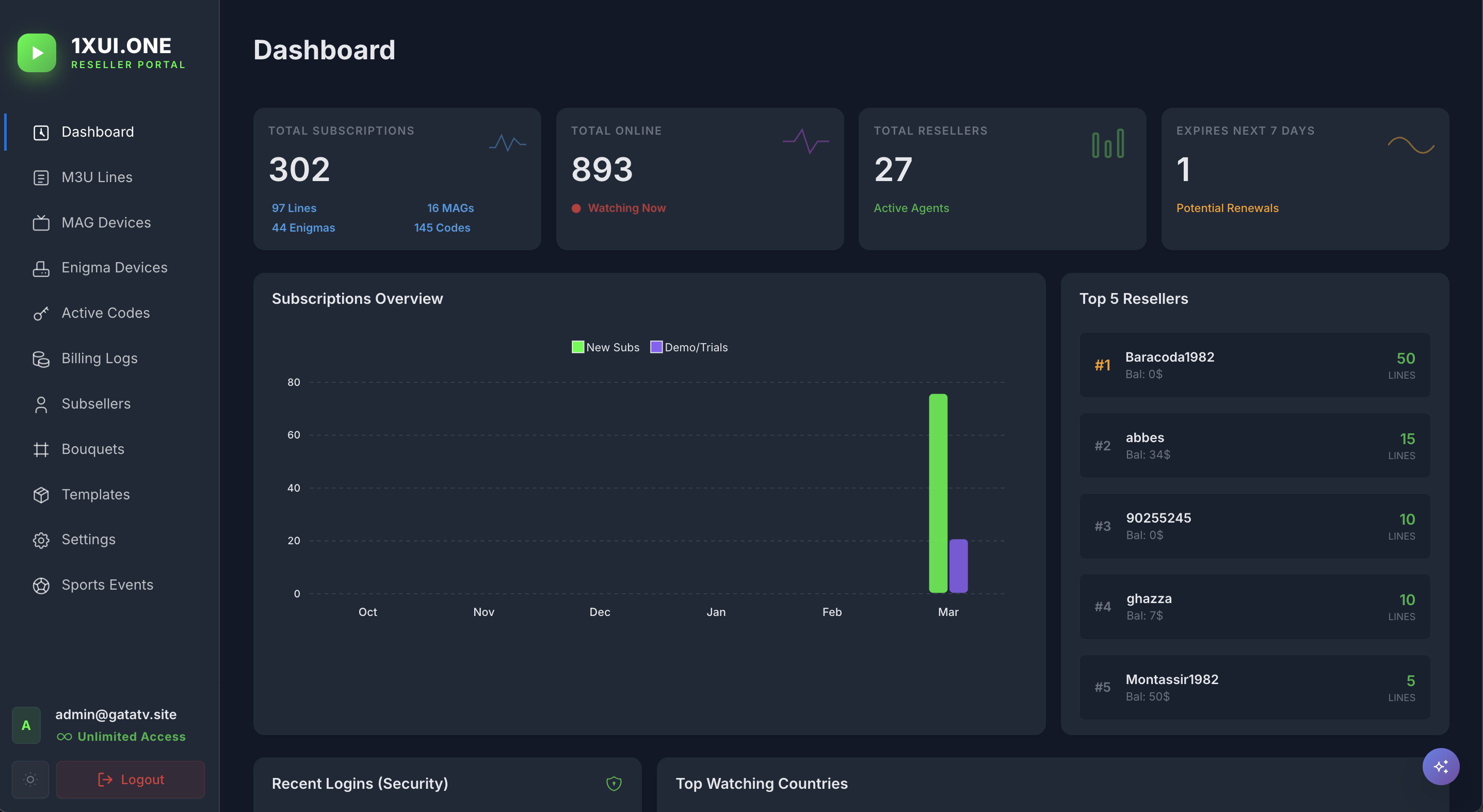Screen dimensions: 1483x812
Task: Click the shield icon in Recent Logins
Action: (614, 783)
